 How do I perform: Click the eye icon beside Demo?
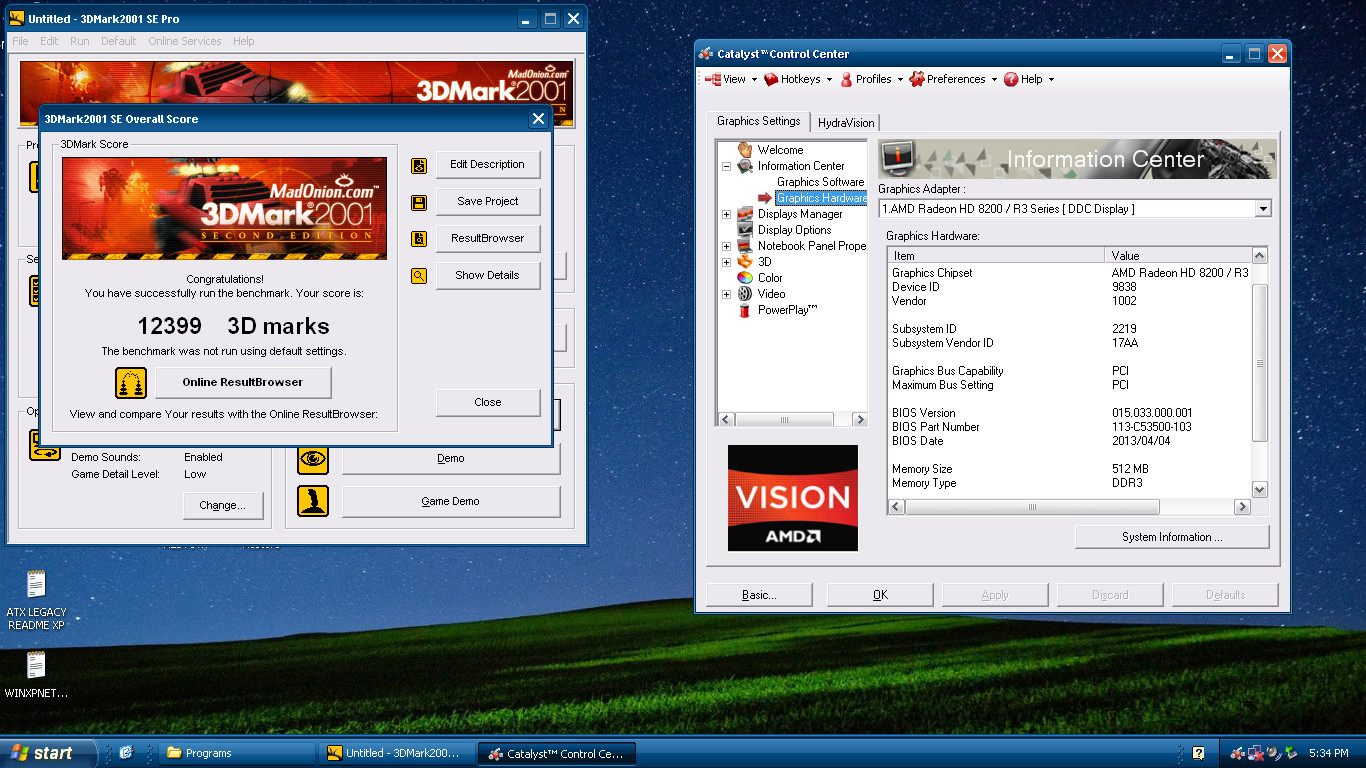[x=314, y=458]
